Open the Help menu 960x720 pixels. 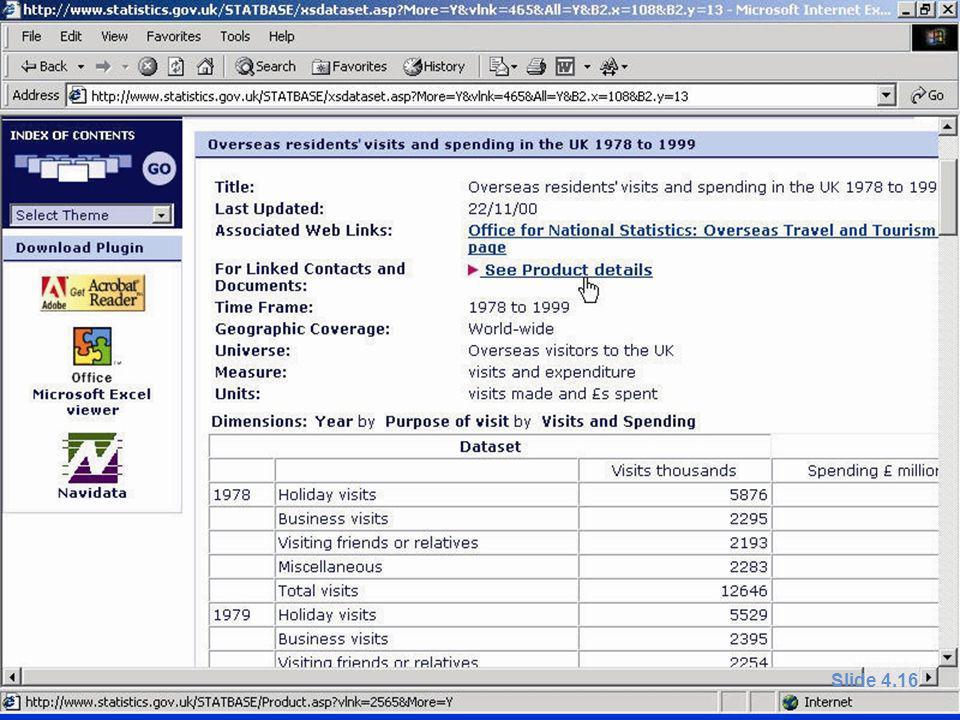[x=281, y=37]
